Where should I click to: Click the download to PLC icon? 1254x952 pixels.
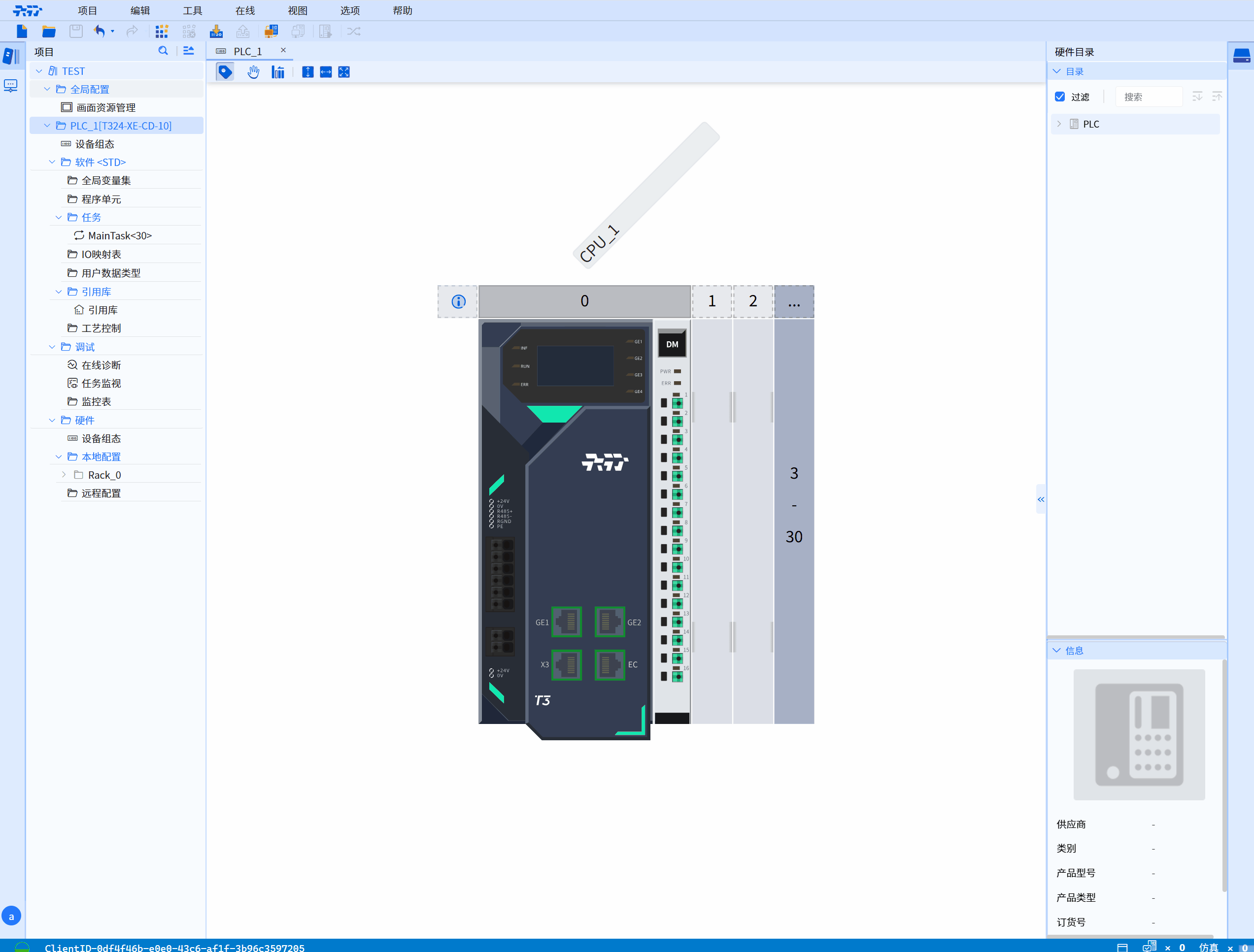(x=216, y=32)
